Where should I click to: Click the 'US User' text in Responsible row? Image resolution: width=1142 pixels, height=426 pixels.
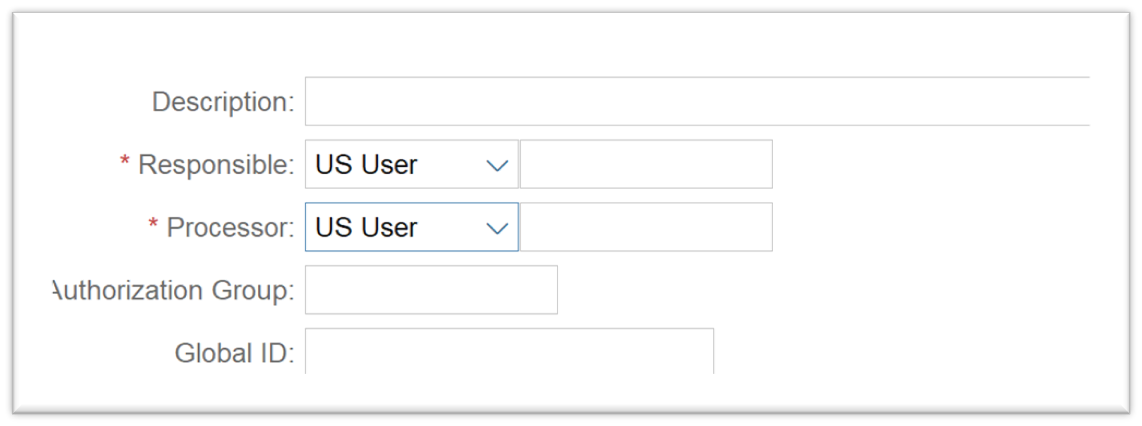click(x=366, y=165)
